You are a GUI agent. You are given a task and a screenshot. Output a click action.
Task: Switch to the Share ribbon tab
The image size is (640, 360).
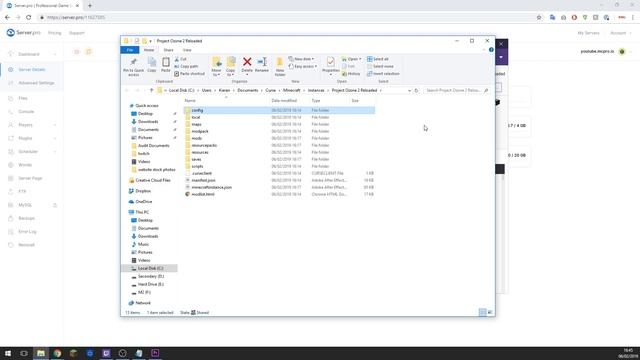(x=168, y=50)
